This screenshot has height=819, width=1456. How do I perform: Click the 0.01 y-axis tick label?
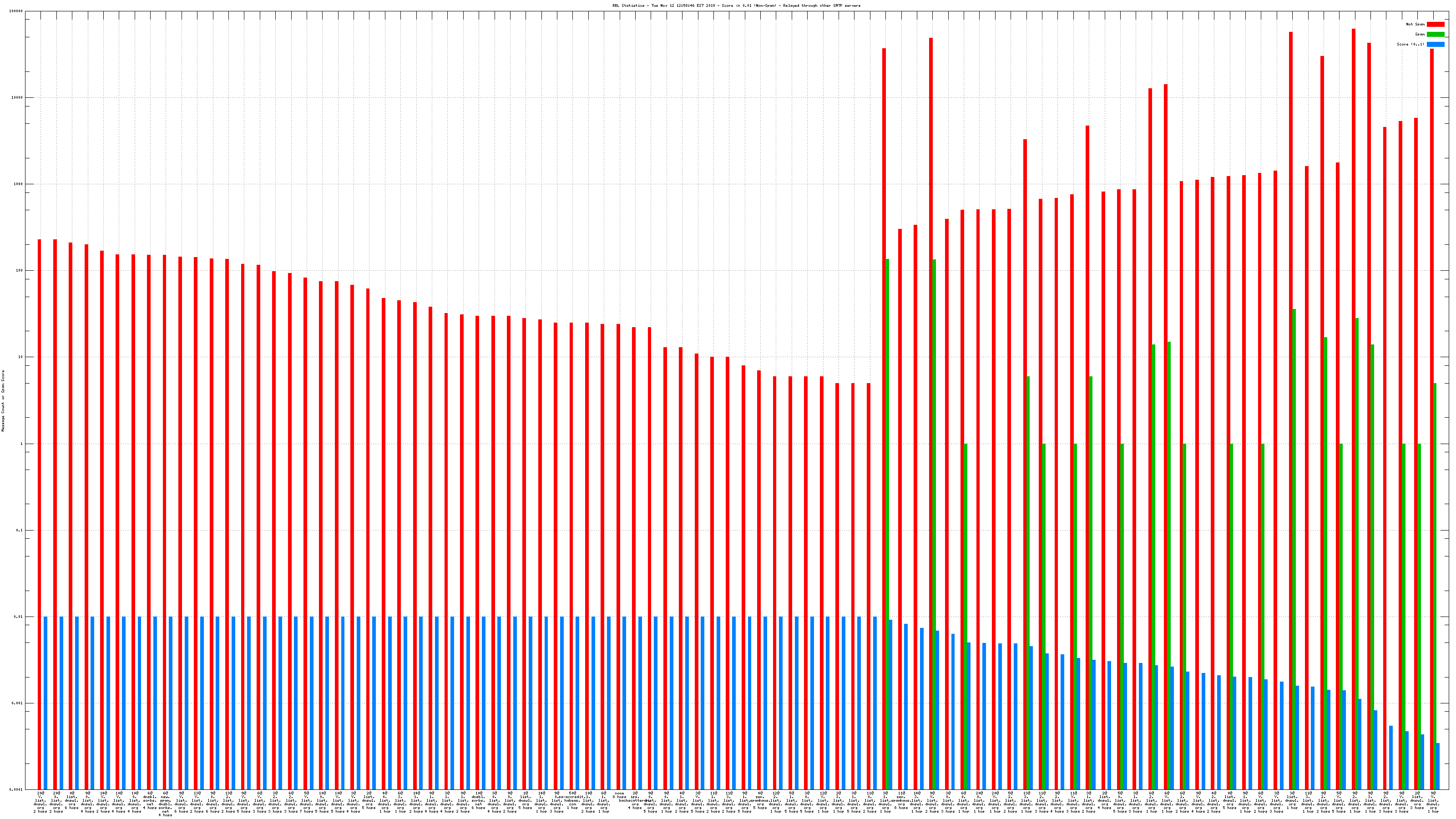[19, 617]
